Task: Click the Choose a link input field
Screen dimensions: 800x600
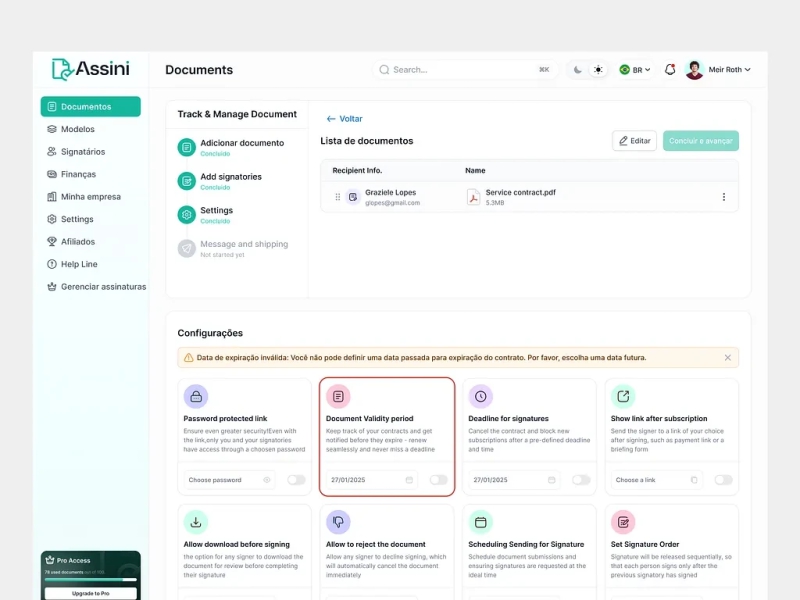Action: click(x=656, y=480)
